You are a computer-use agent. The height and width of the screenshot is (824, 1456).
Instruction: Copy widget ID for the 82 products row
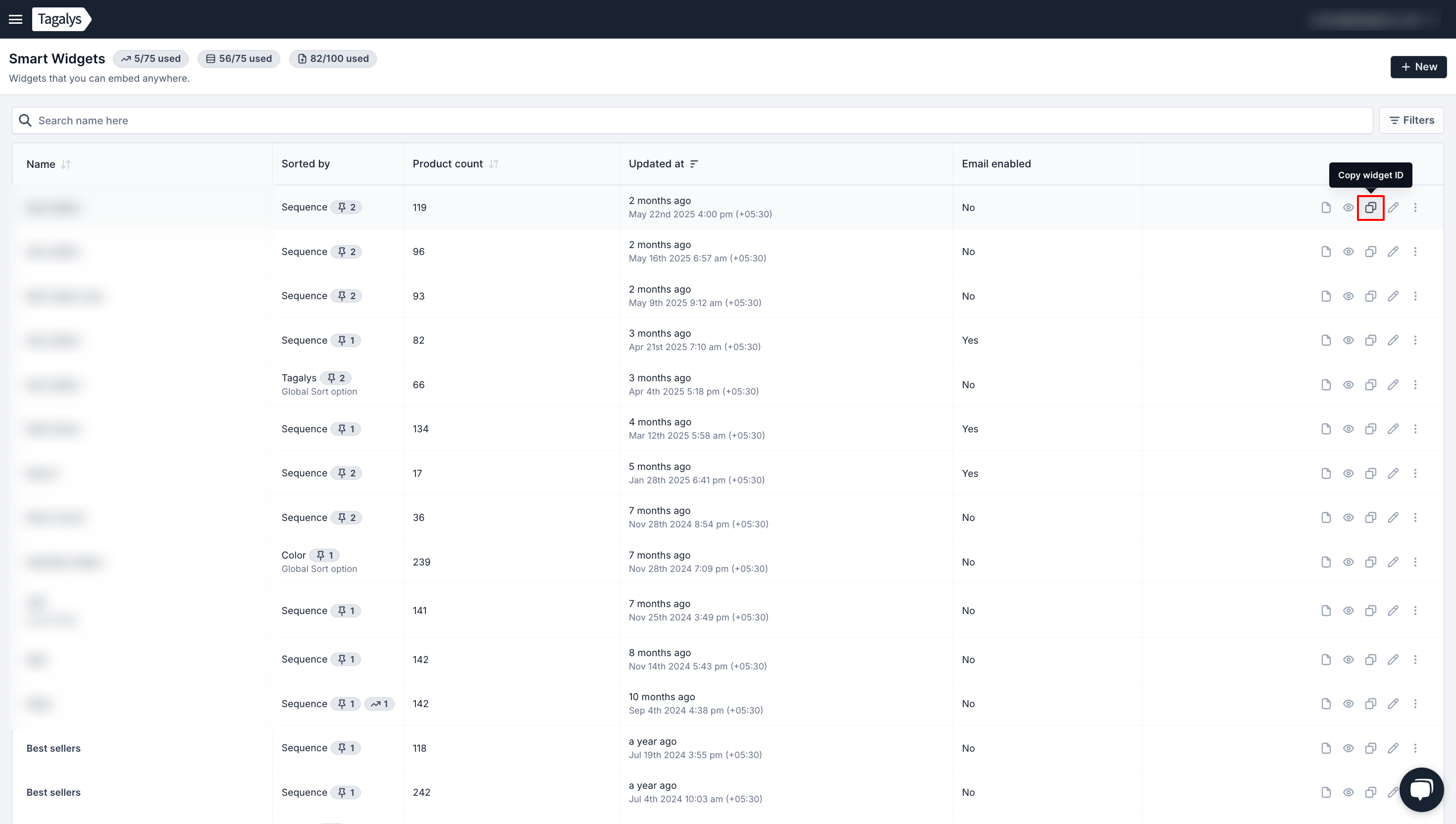pyautogui.click(x=1370, y=340)
